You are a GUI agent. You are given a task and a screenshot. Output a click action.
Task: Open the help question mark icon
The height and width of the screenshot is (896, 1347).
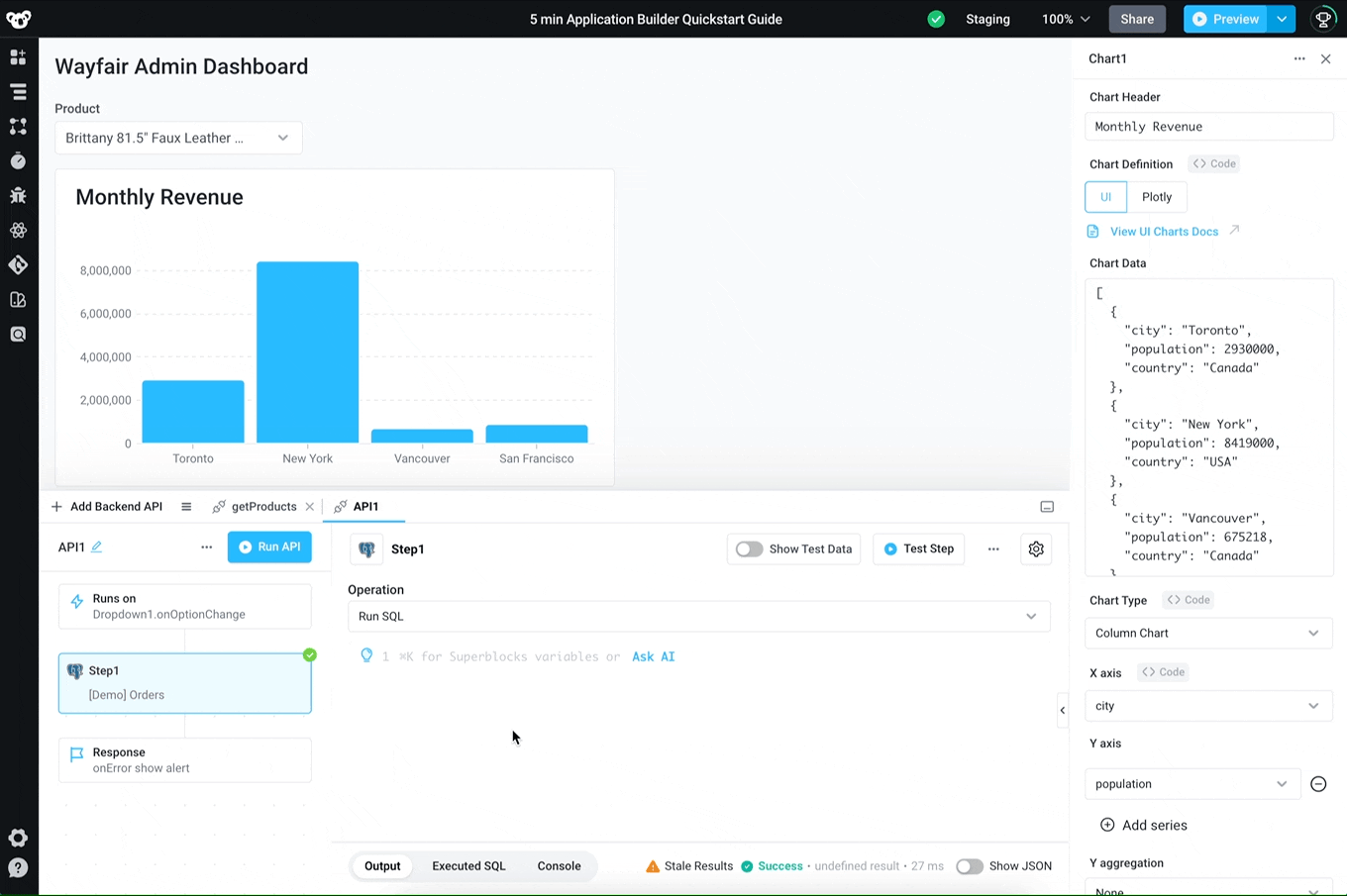[x=18, y=868]
